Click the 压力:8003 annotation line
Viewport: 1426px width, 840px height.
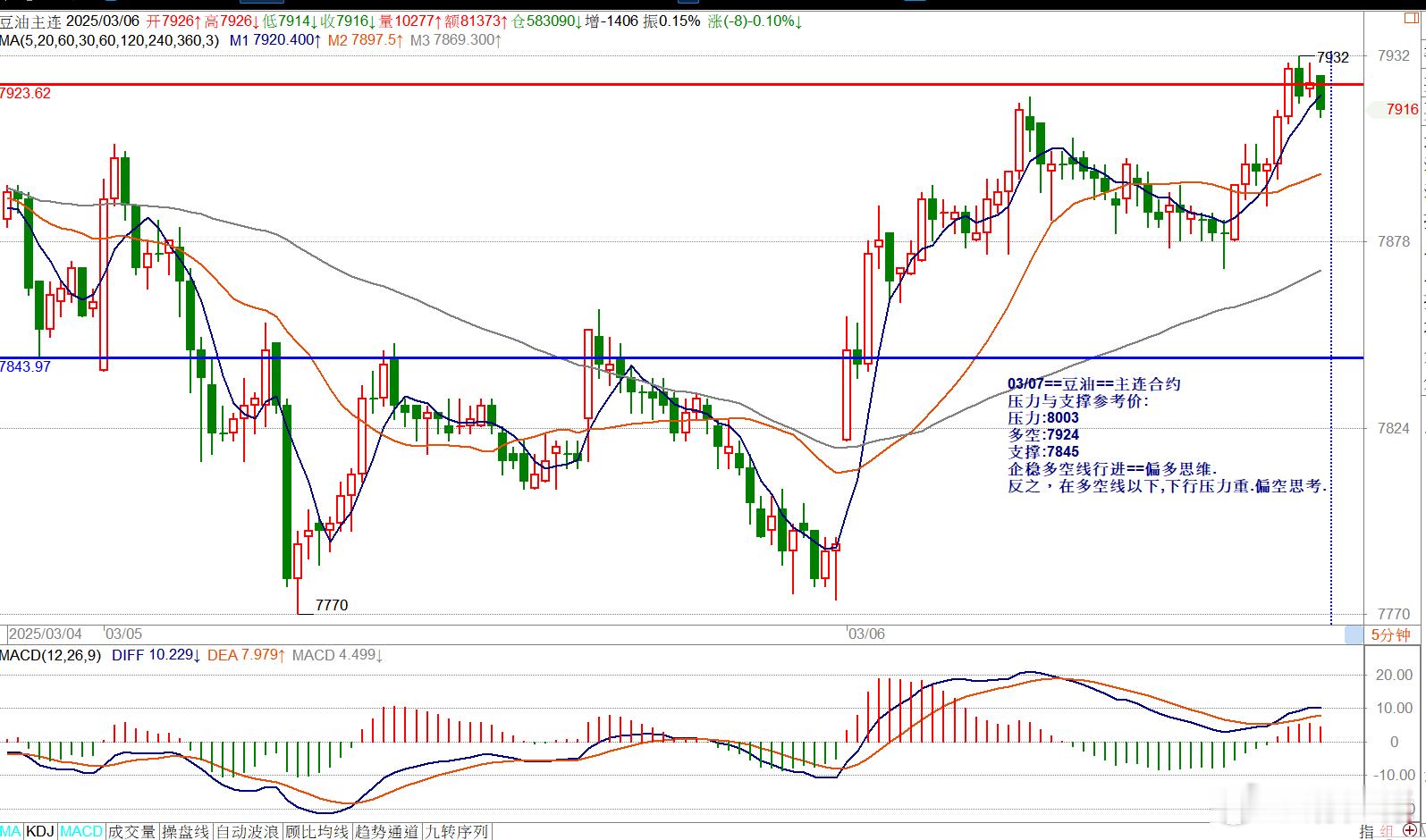(1043, 417)
